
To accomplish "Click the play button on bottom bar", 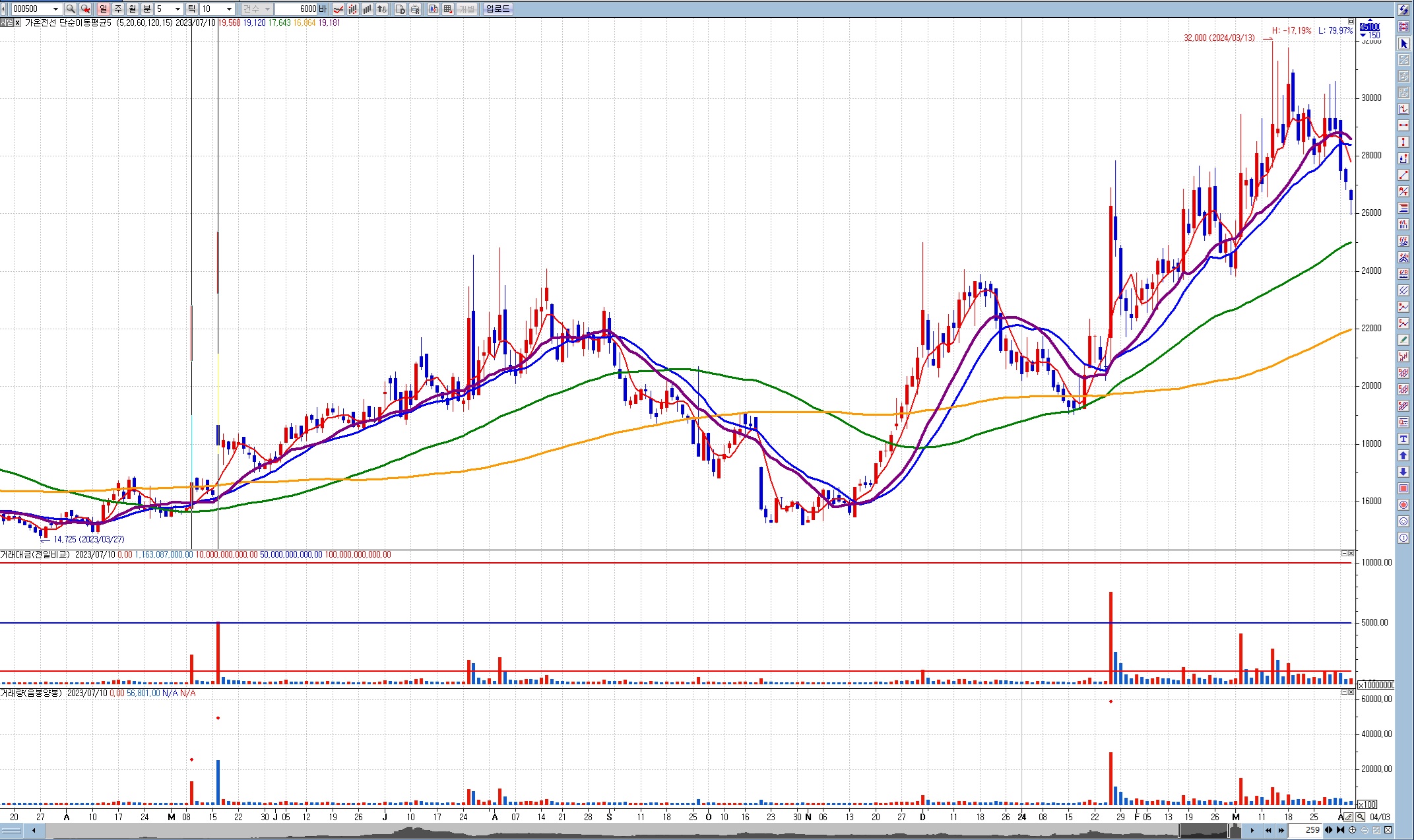I will pyautogui.click(x=1252, y=830).
